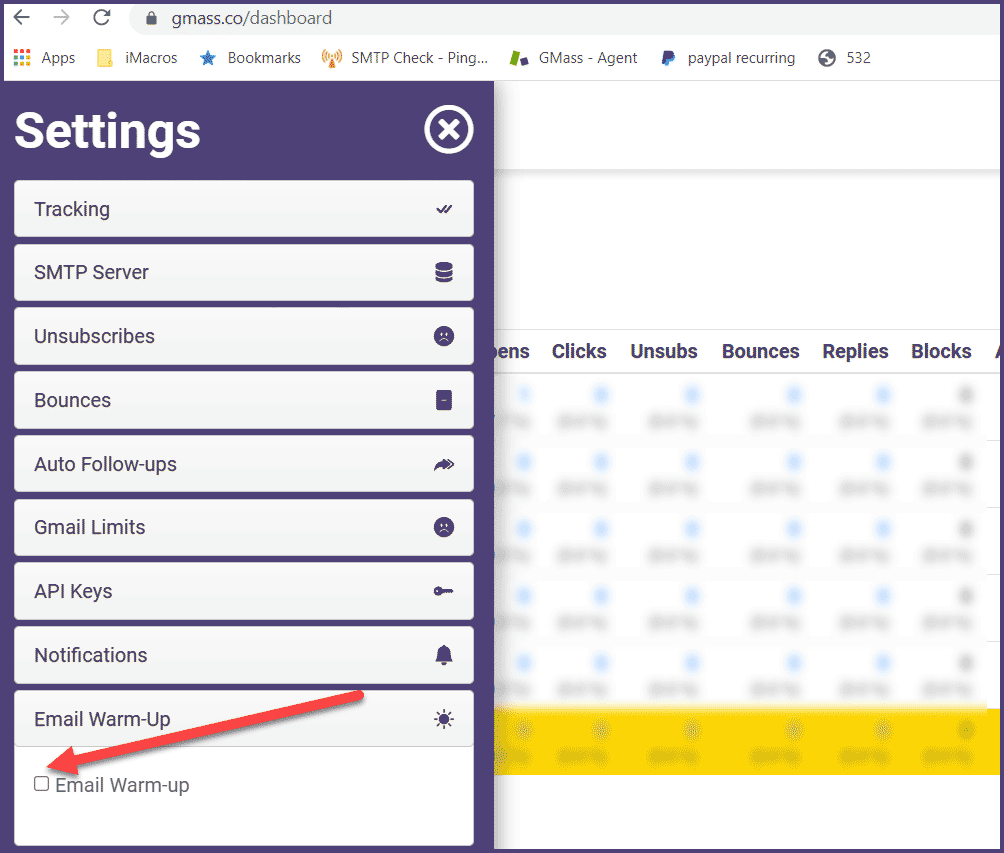Open the Gmail Limits section
The image size is (1004, 853).
244,527
